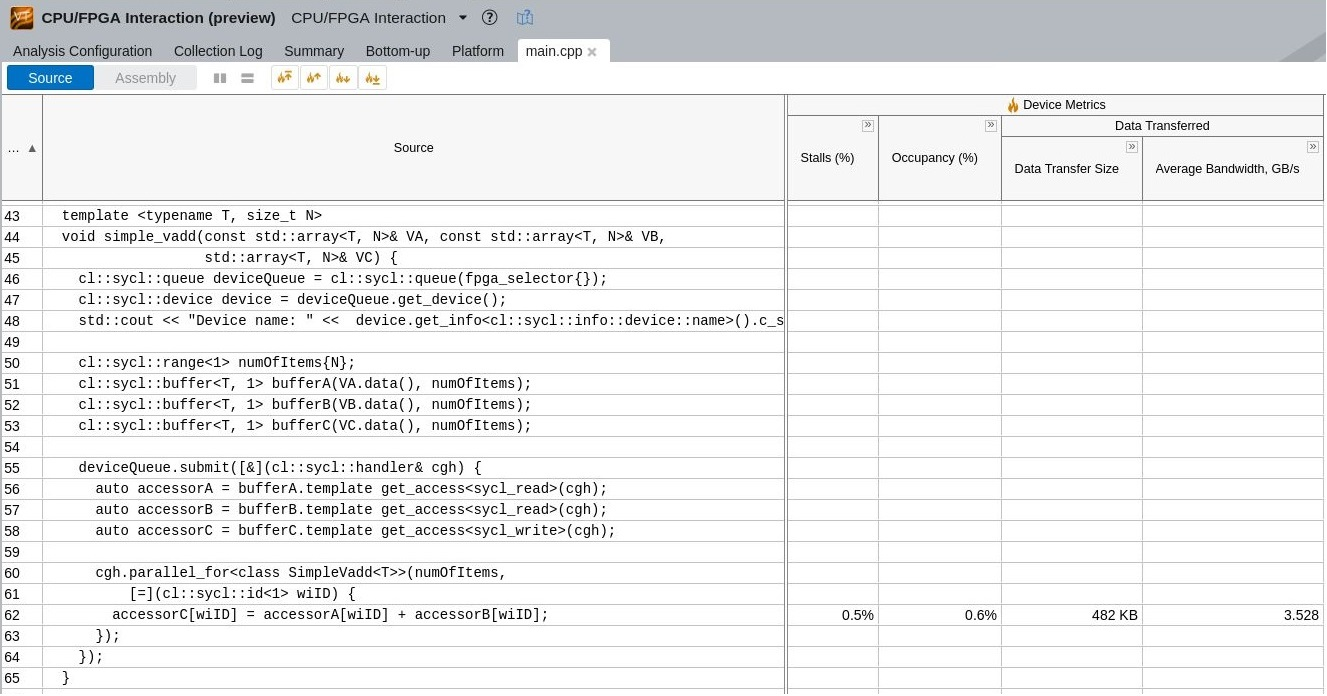The height and width of the screenshot is (696, 1327).
Task: Click the documentation map icon
Action: (x=525, y=17)
